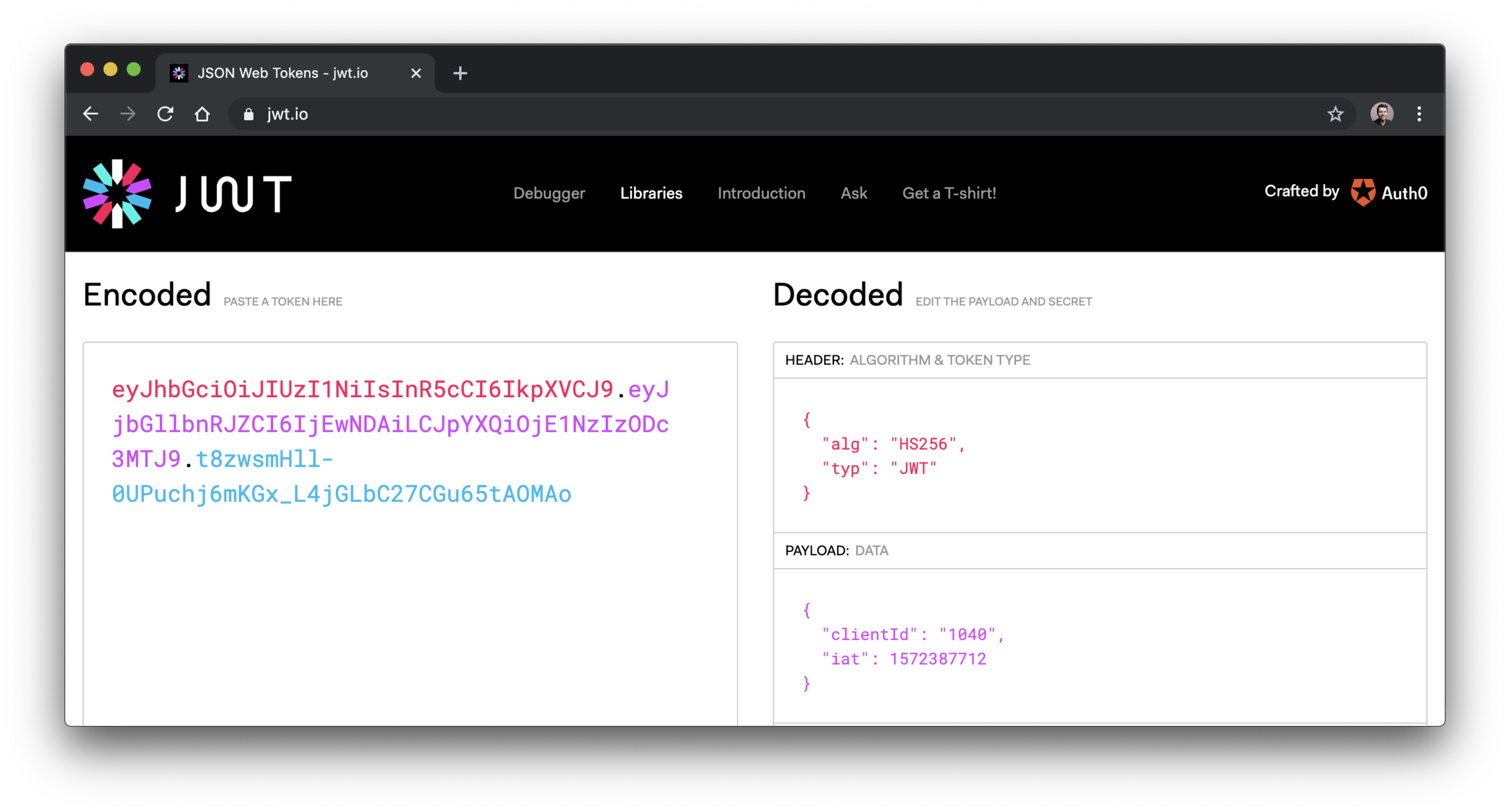Open the Chrome three-dot menu

[x=1419, y=114]
